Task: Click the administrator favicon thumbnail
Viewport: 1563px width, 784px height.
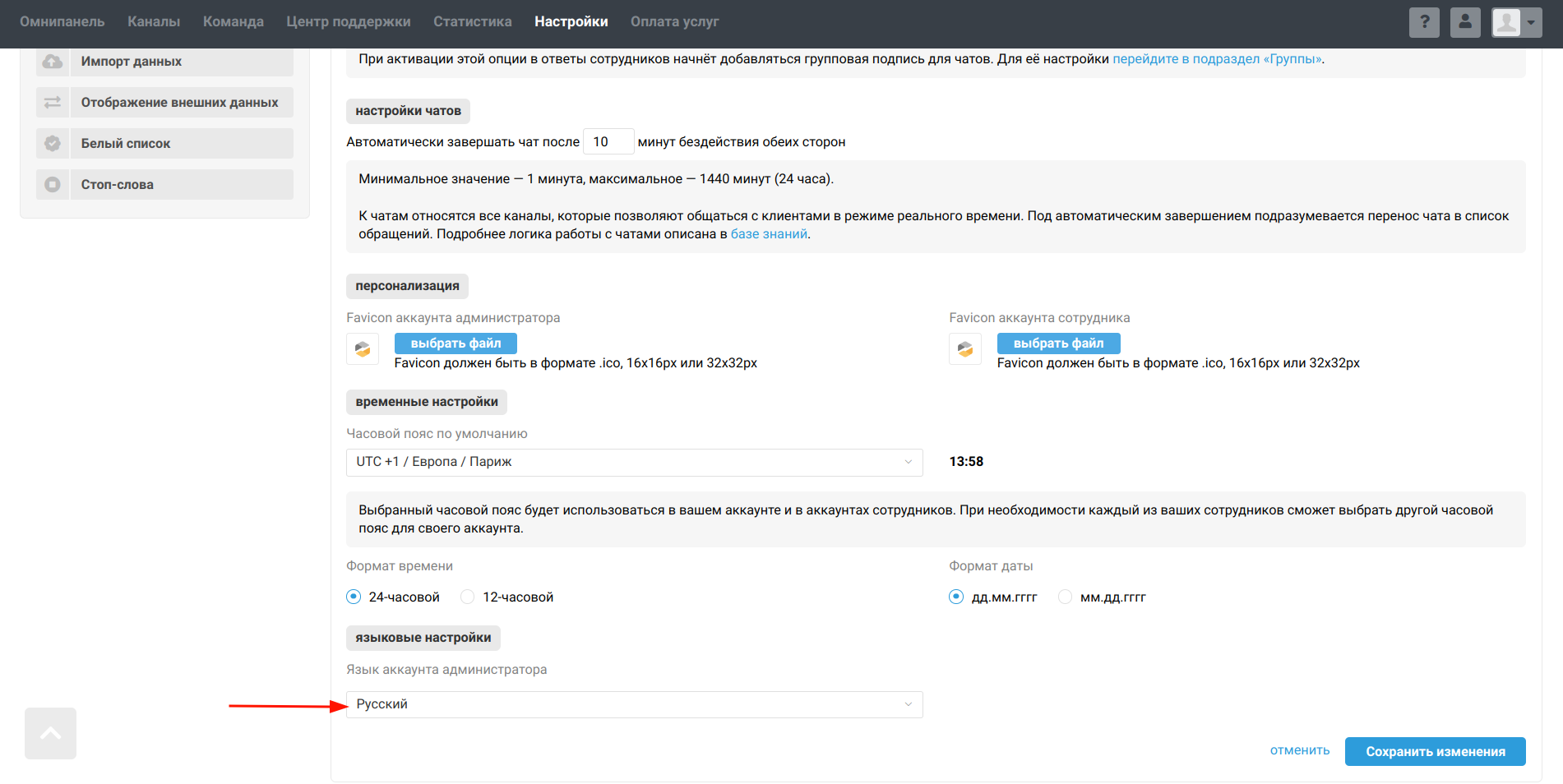Action: pyautogui.click(x=363, y=349)
